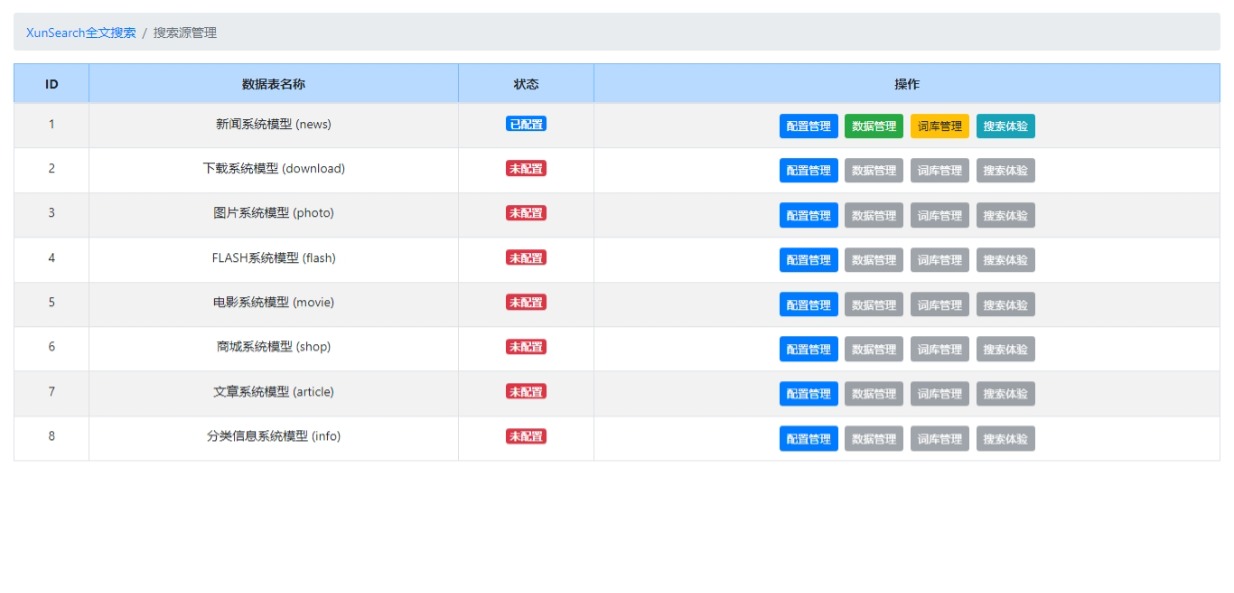Click the 操作 column header
The image size is (1234, 593).
coord(906,84)
